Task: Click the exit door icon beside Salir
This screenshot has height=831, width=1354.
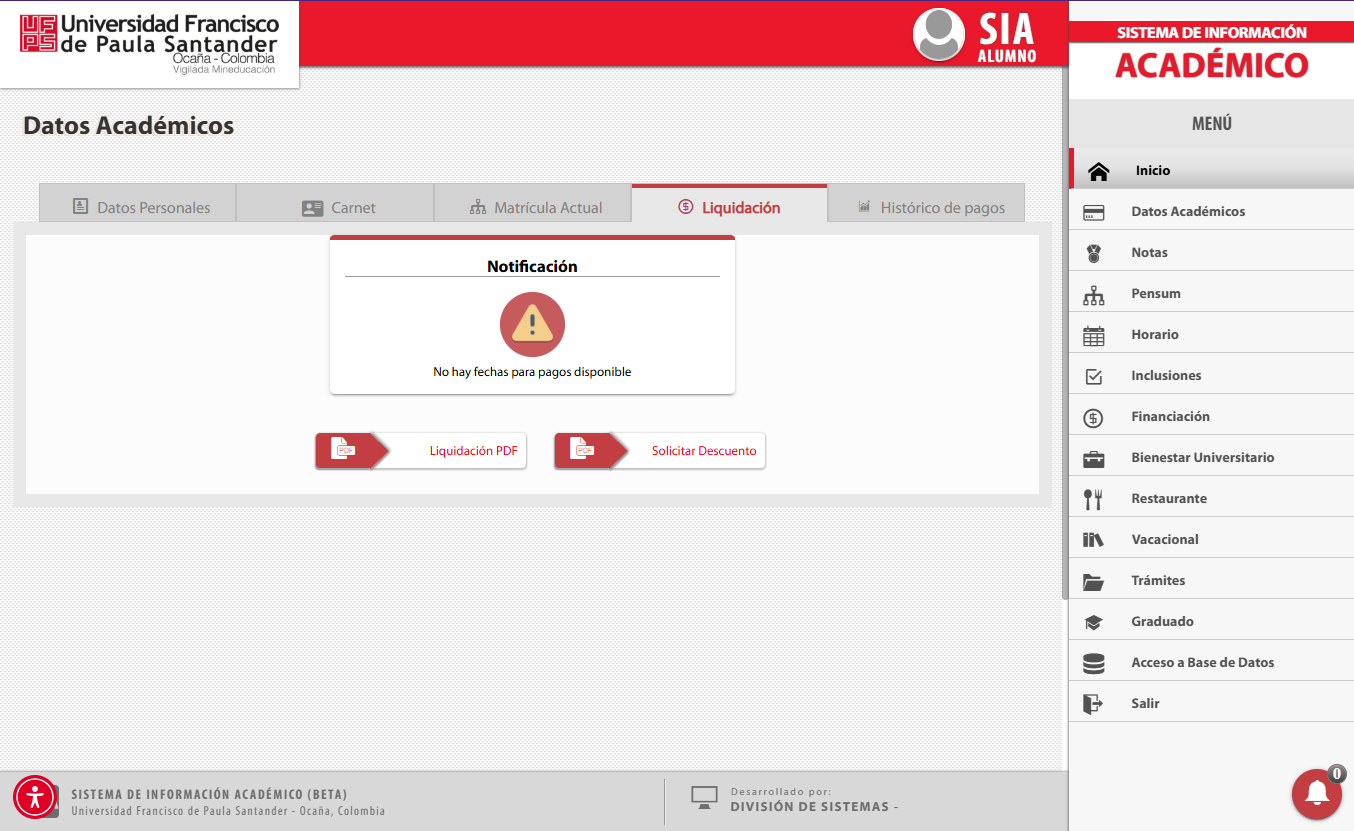Action: [1093, 704]
